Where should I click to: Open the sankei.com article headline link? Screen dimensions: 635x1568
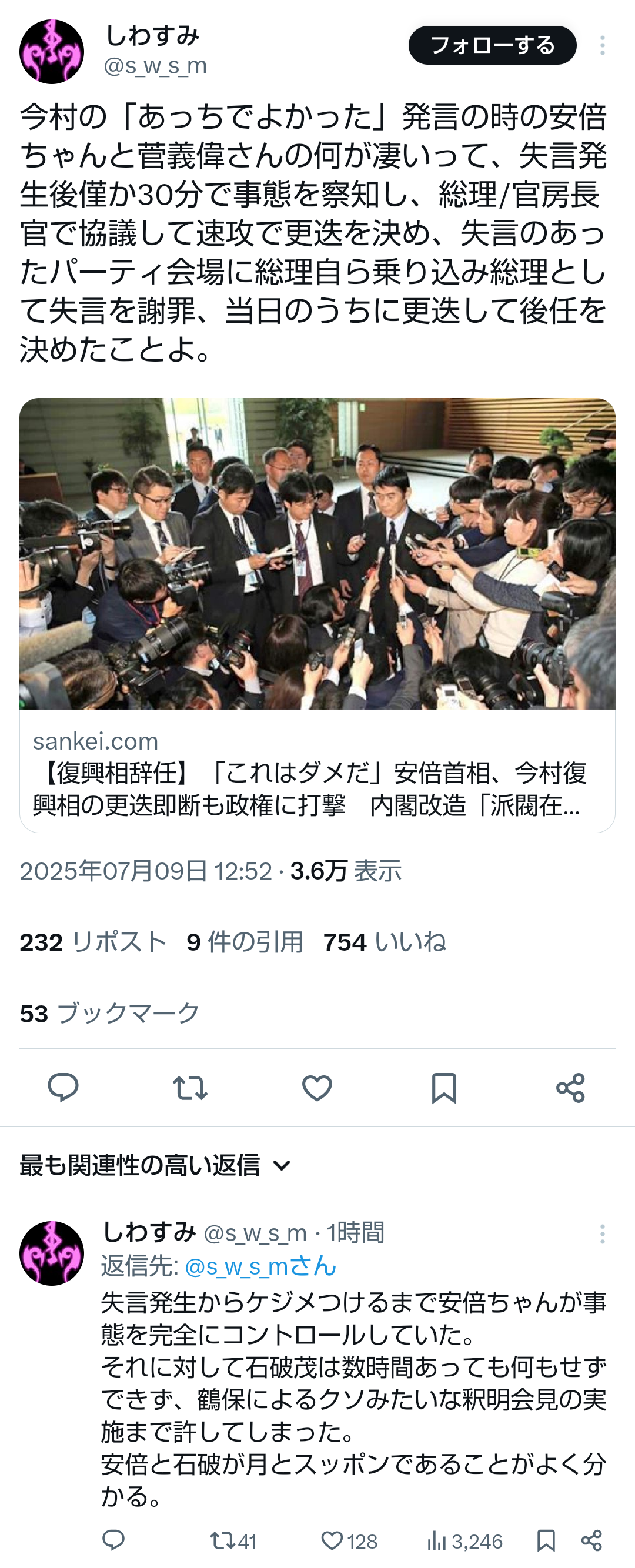click(x=310, y=789)
